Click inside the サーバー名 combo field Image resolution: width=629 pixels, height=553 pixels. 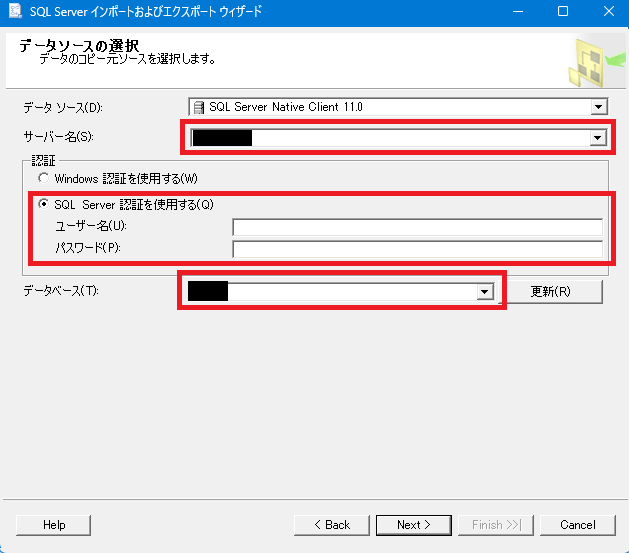tap(398, 138)
